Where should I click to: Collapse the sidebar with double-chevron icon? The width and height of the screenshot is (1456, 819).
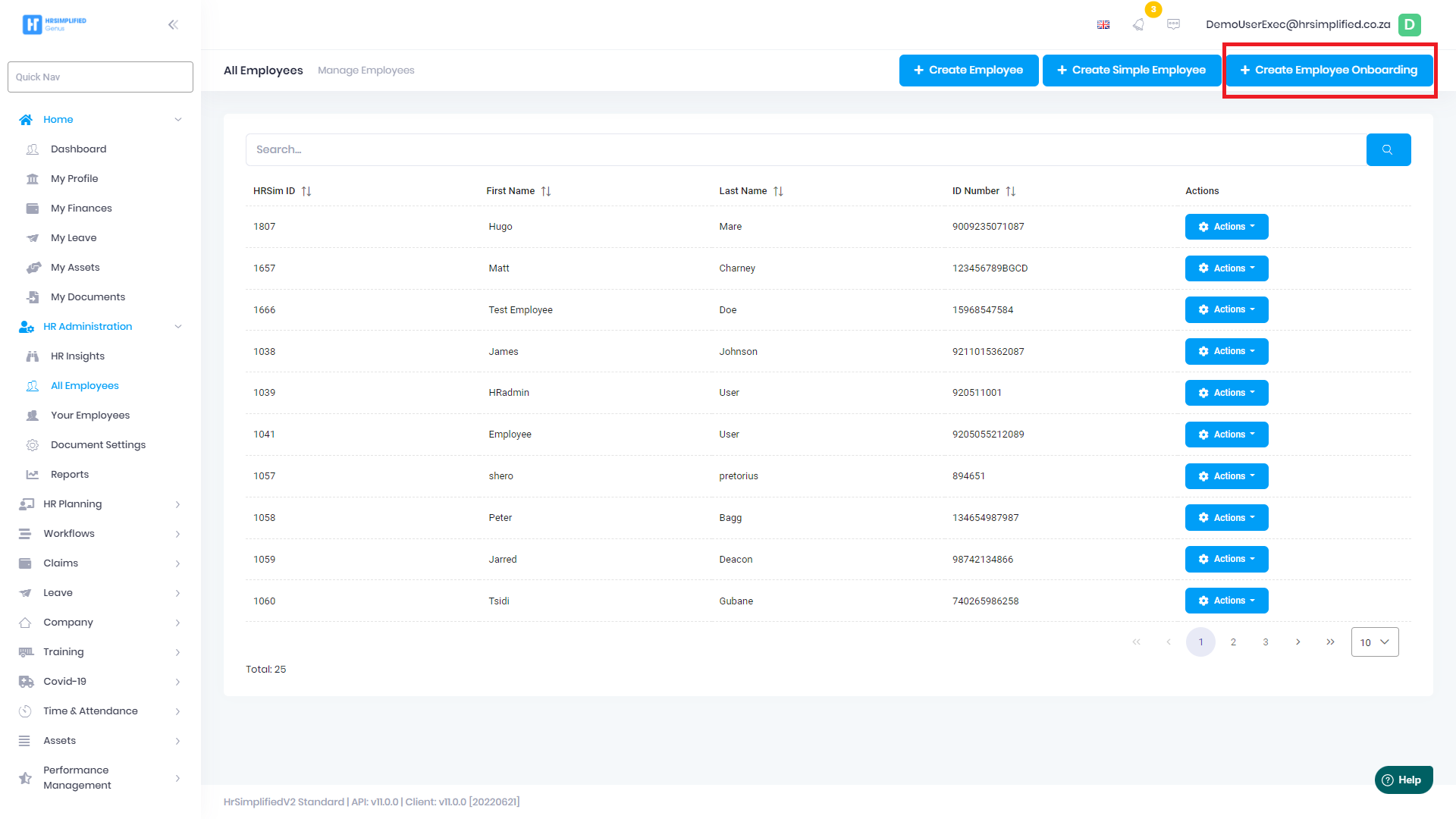tap(173, 24)
